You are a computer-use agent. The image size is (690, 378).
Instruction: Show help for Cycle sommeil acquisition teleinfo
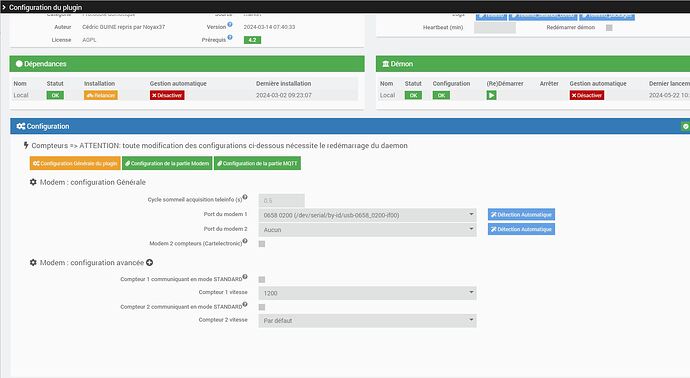(x=245, y=197)
